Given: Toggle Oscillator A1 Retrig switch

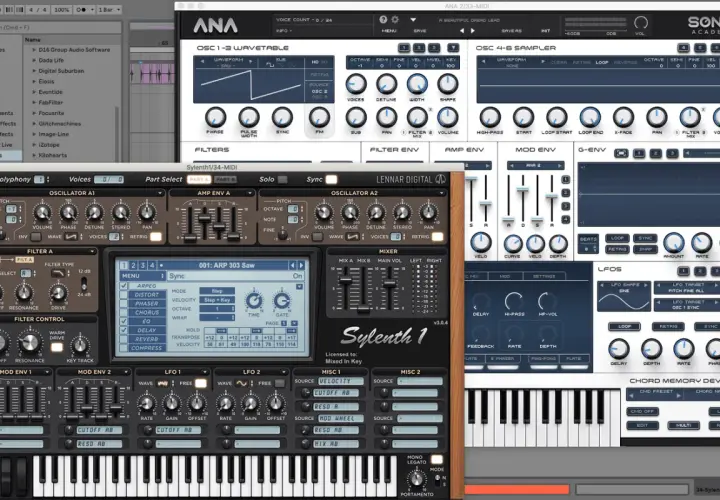Looking at the screenshot, I should click(x=156, y=236).
